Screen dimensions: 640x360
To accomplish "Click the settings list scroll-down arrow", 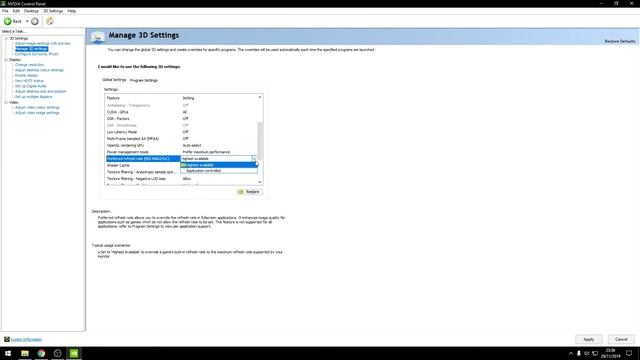I will 260,182.
